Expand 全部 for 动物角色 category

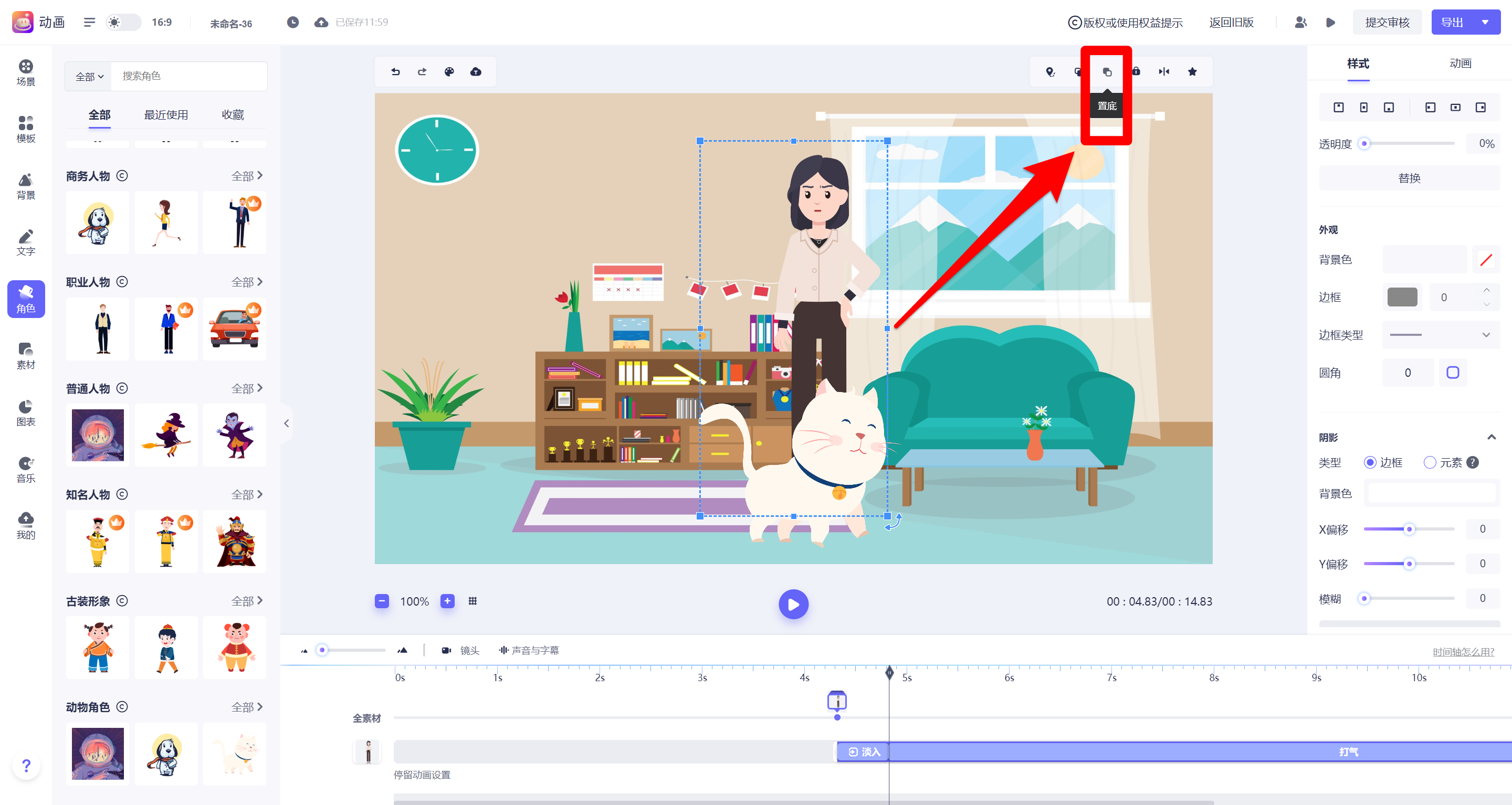247,707
